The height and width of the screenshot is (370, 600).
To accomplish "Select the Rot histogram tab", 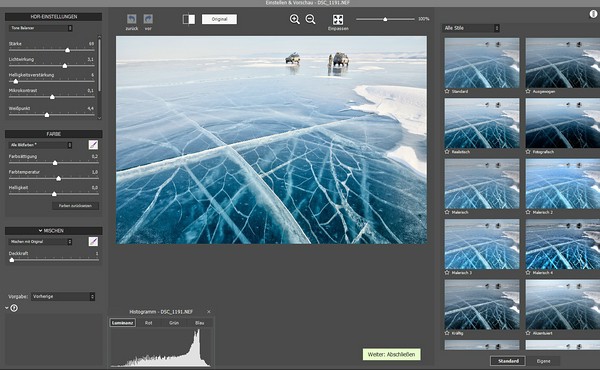I will (148, 323).
